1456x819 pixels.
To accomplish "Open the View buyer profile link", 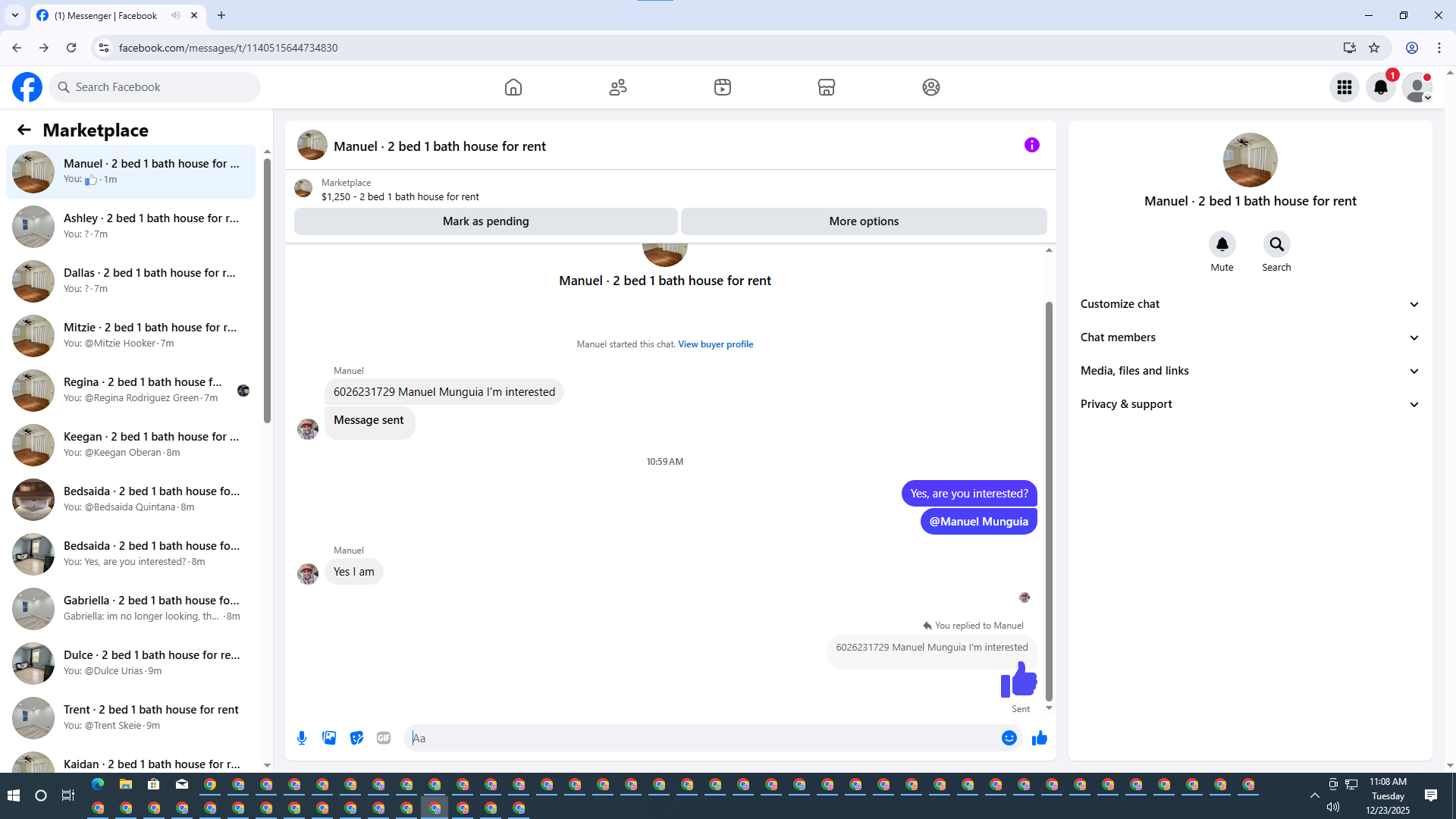I will coord(715,344).
